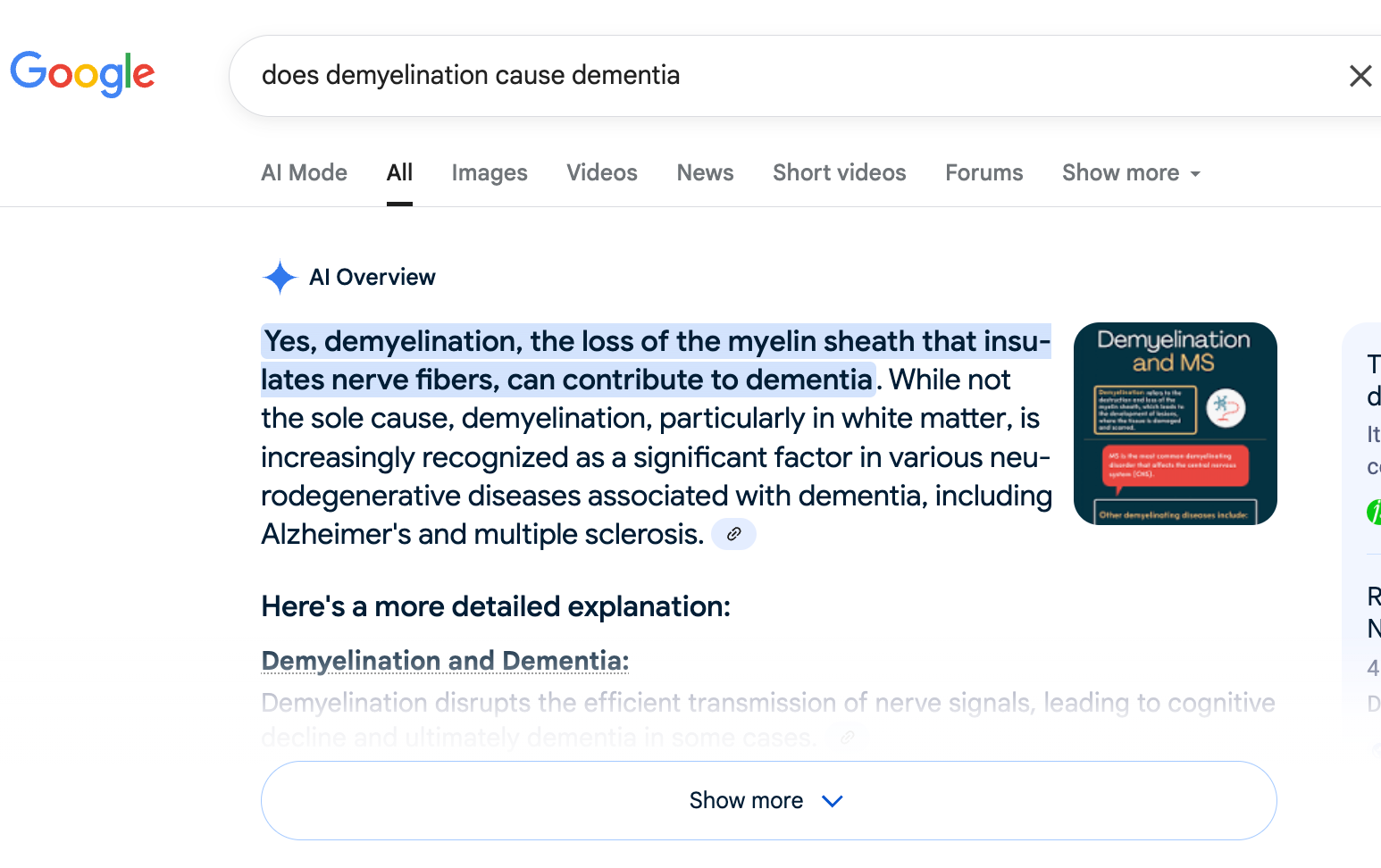Image resolution: width=1381 pixels, height=868 pixels.
Task: Open source link icon after 'multiple sclerosis.'
Action: 733,534
